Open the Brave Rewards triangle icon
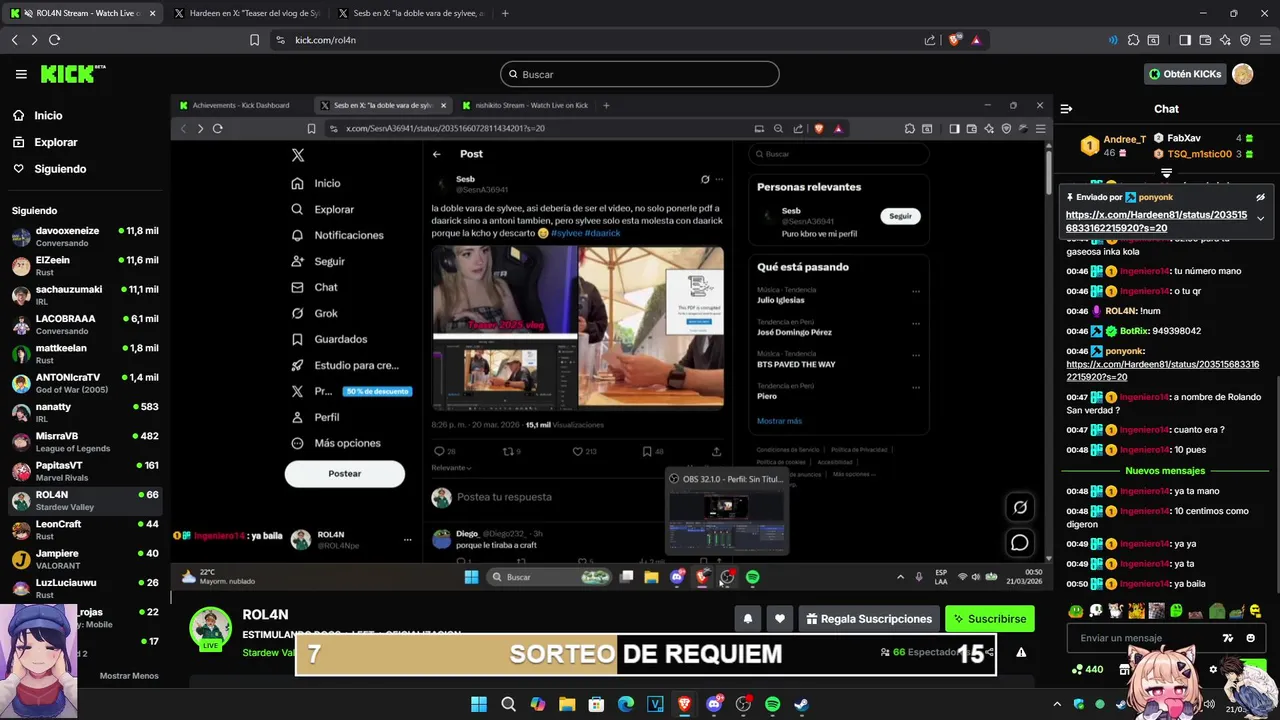 tap(976, 40)
